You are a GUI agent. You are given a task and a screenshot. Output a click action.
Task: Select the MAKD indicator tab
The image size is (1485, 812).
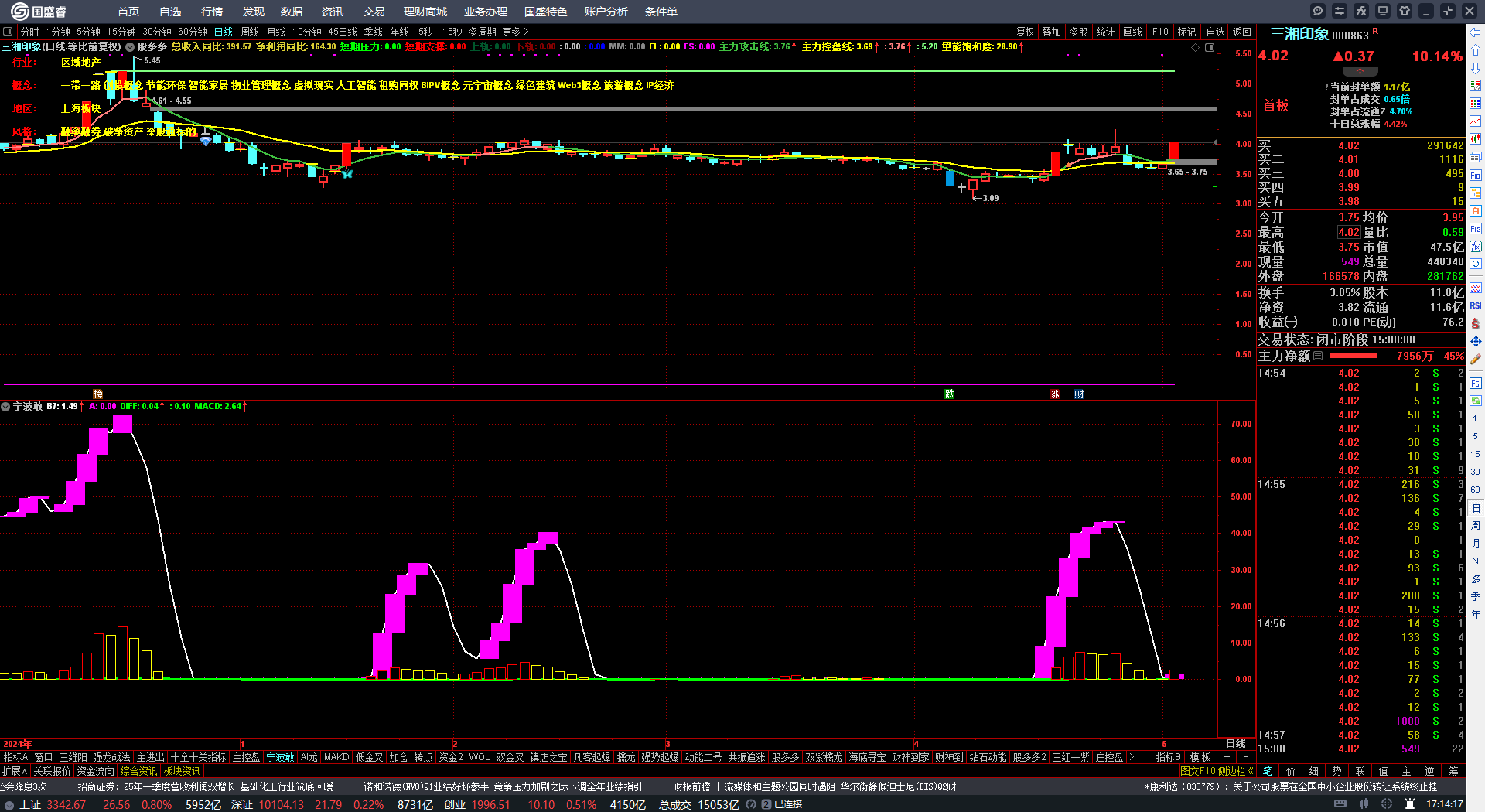[336, 757]
